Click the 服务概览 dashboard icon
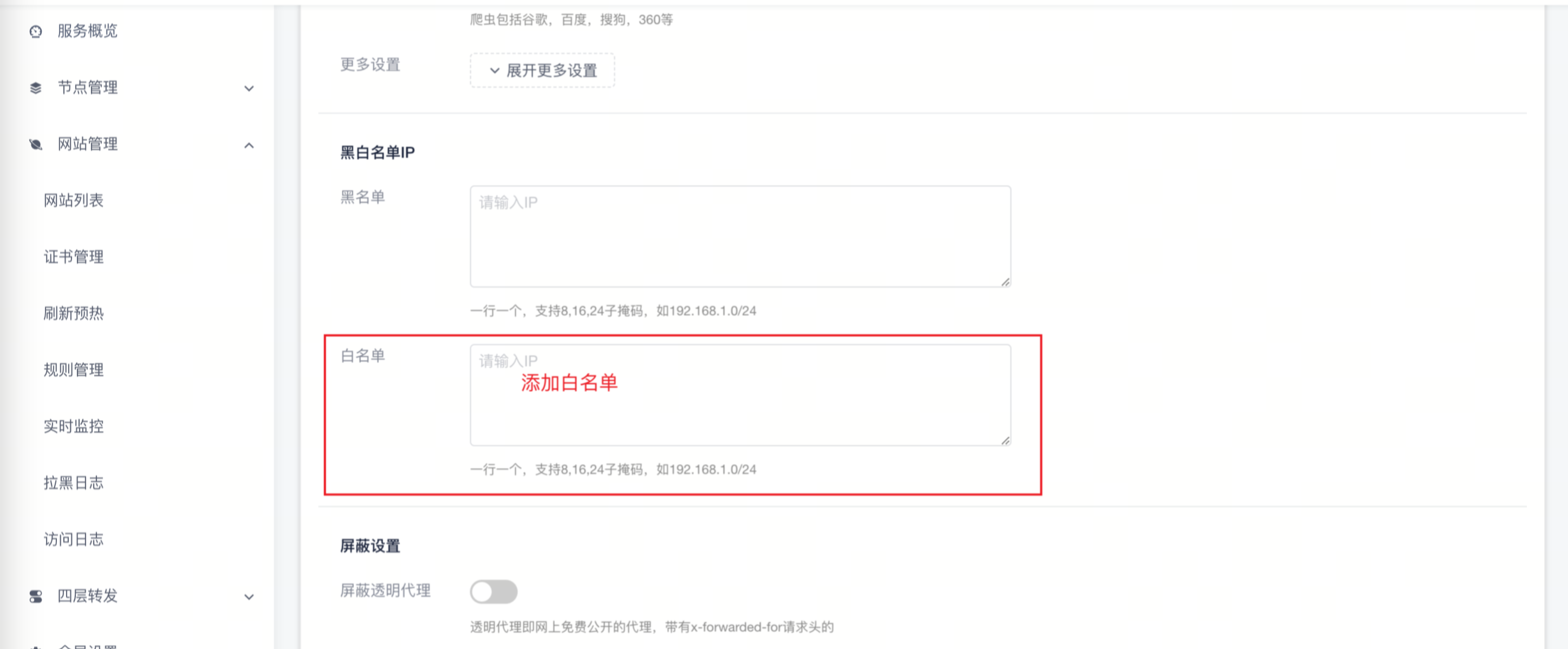The width and height of the screenshot is (1568, 649). pos(36,31)
